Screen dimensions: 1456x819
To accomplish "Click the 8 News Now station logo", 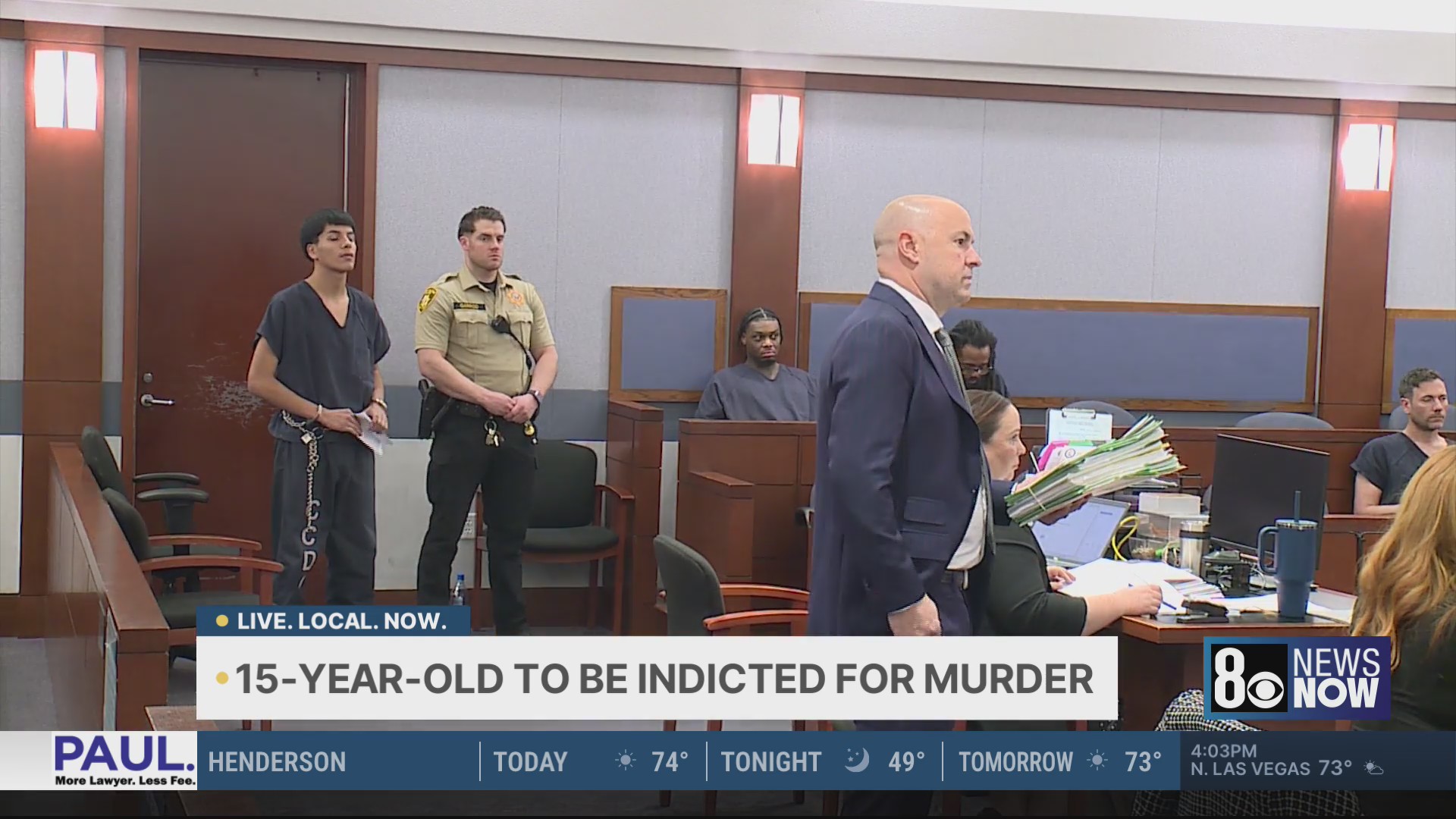I will (1297, 679).
